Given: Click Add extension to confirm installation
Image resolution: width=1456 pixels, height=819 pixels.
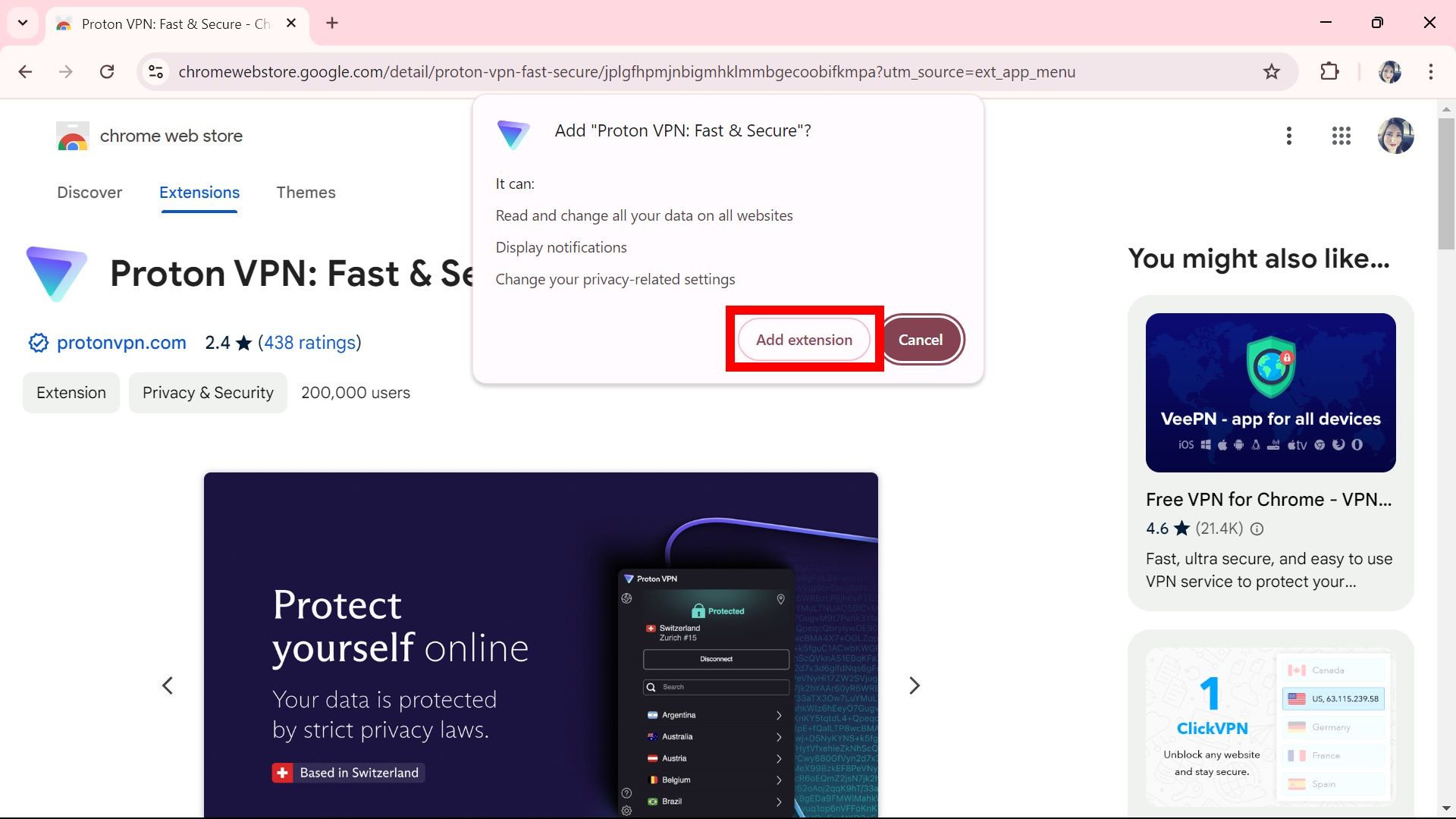Looking at the screenshot, I should click(804, 339).
